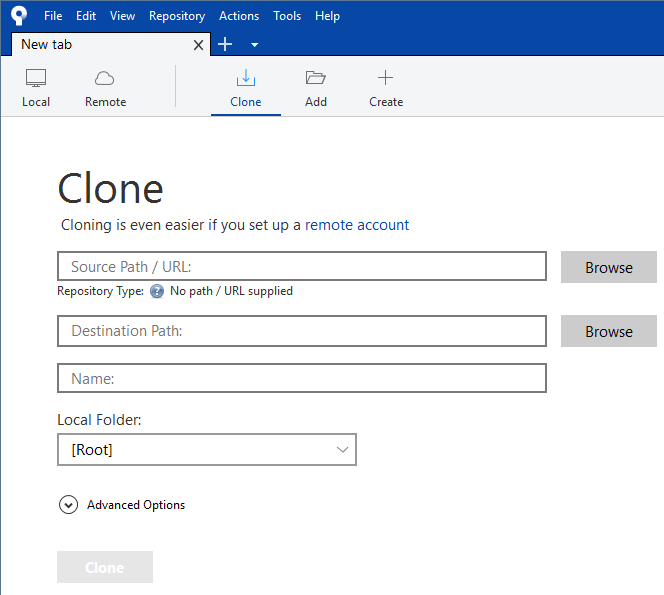Select the New tab tab
This screenshot has width=664, height=595.
111,44
